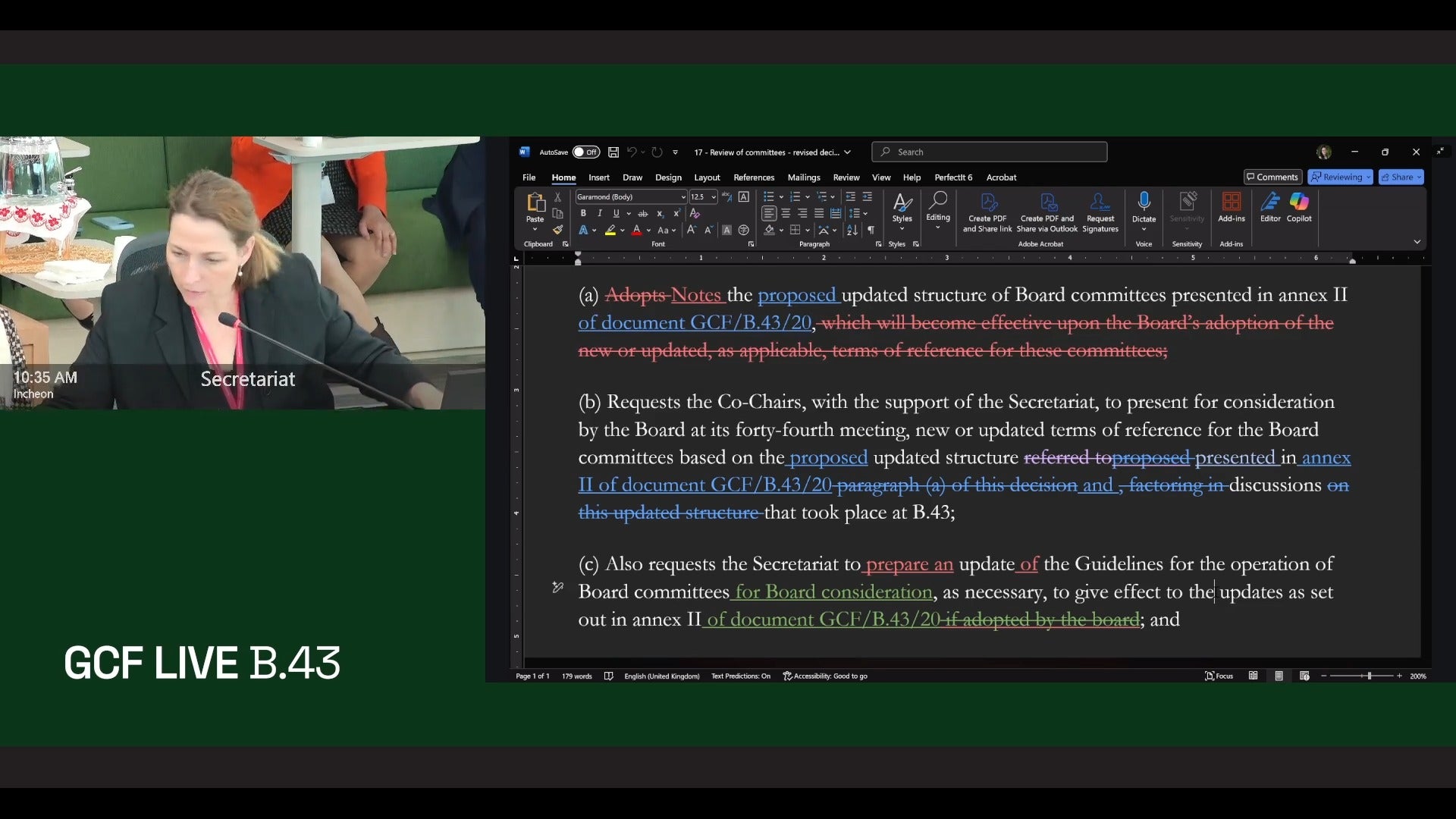1456x819 pixels.
Task: Toggle Underline formatting
Action: click(x=616, y=213)
